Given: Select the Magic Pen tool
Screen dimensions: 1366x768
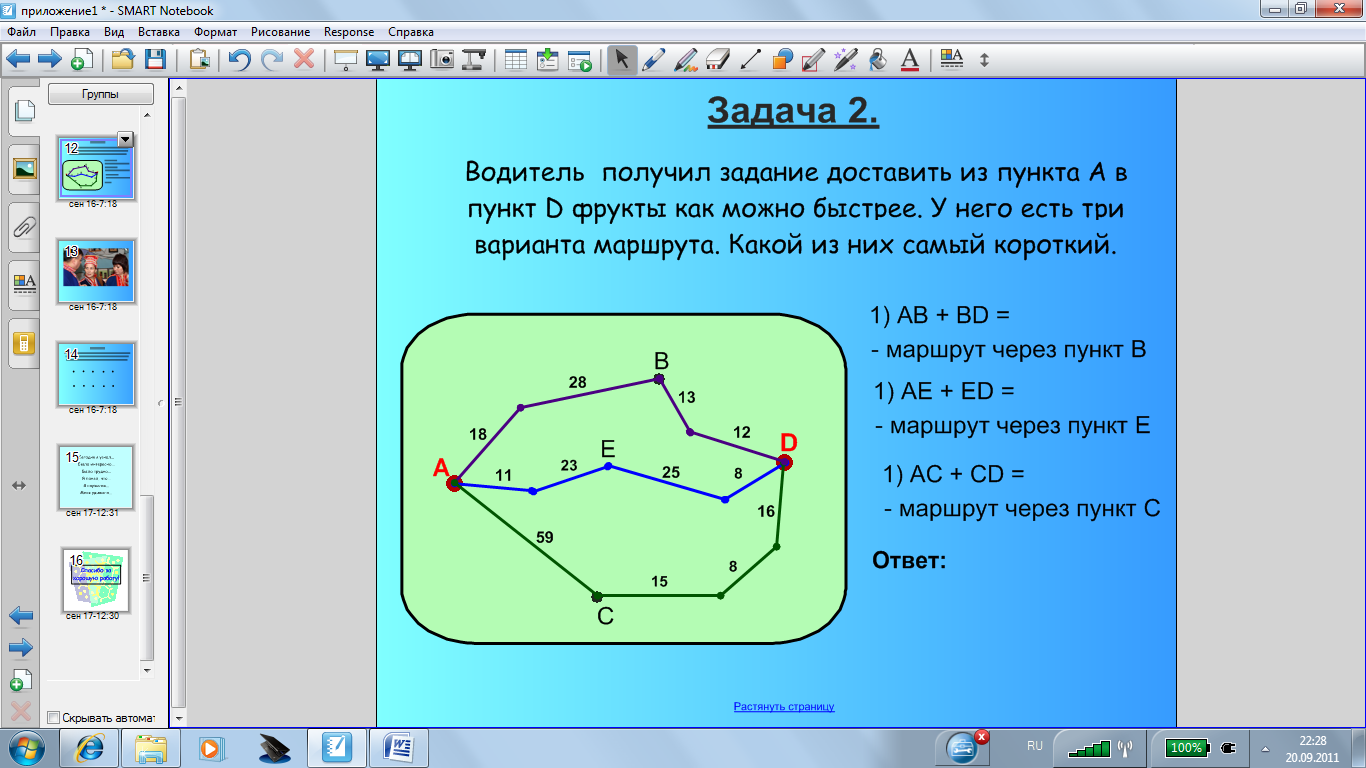Looking at the screenshot, I should pos(846,59).
